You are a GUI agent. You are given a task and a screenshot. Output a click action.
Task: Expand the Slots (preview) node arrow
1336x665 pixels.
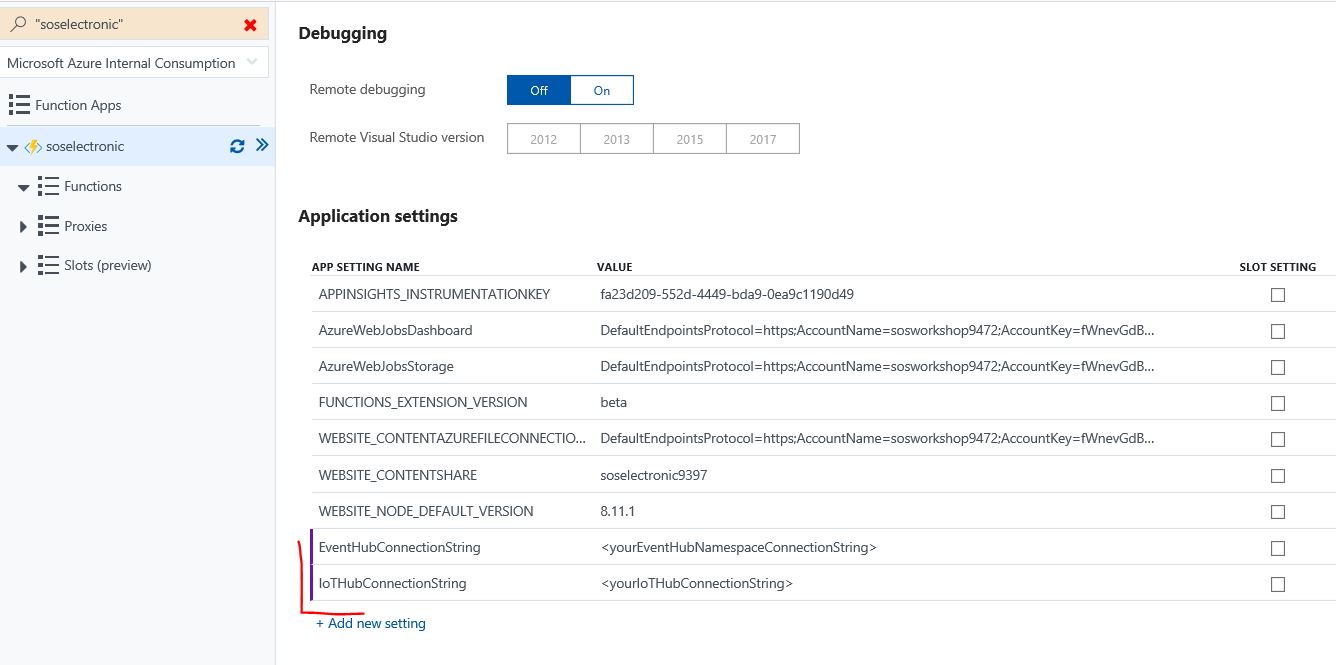coord(24,266)
